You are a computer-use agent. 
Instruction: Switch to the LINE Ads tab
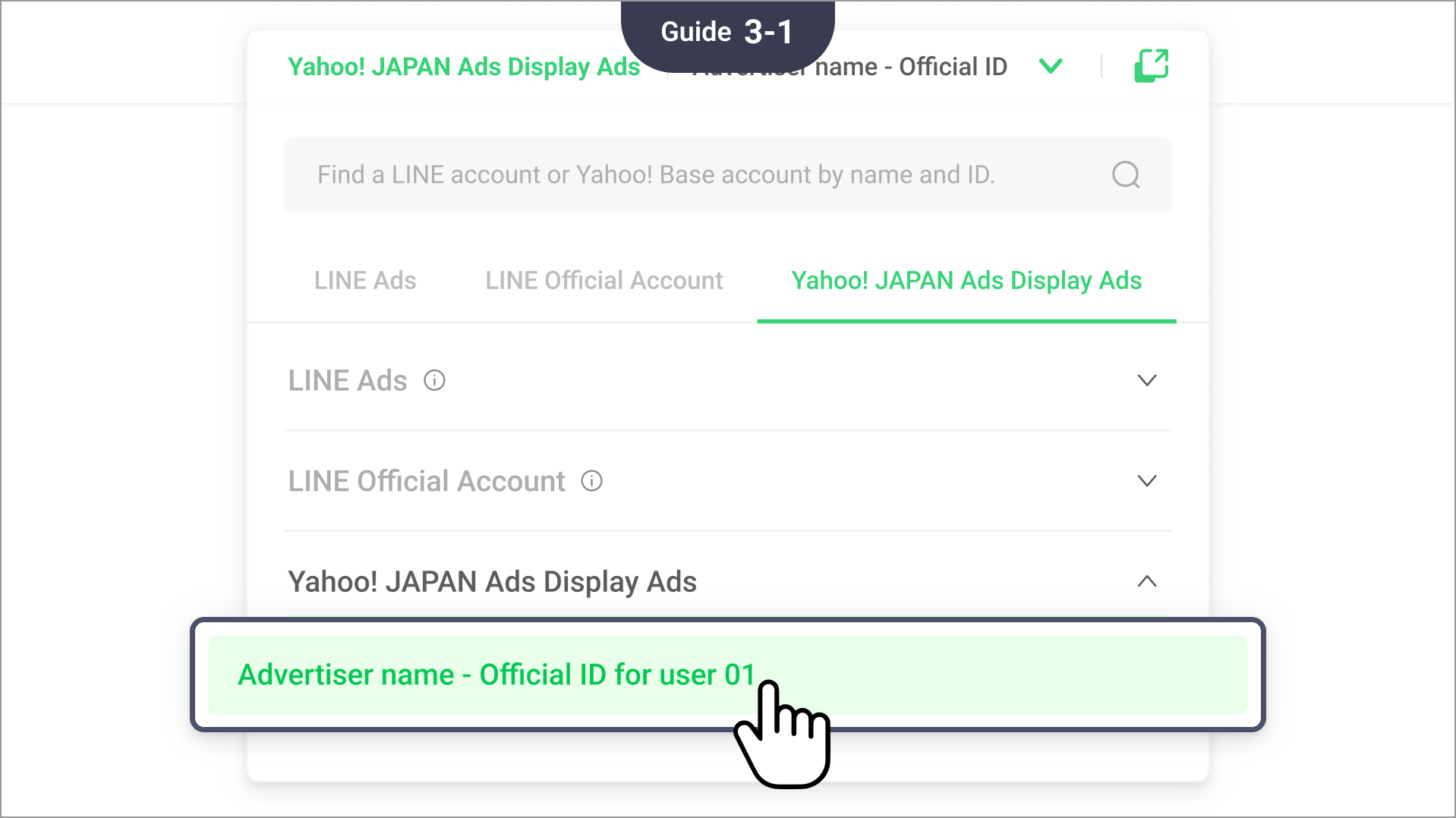(365, 280)
